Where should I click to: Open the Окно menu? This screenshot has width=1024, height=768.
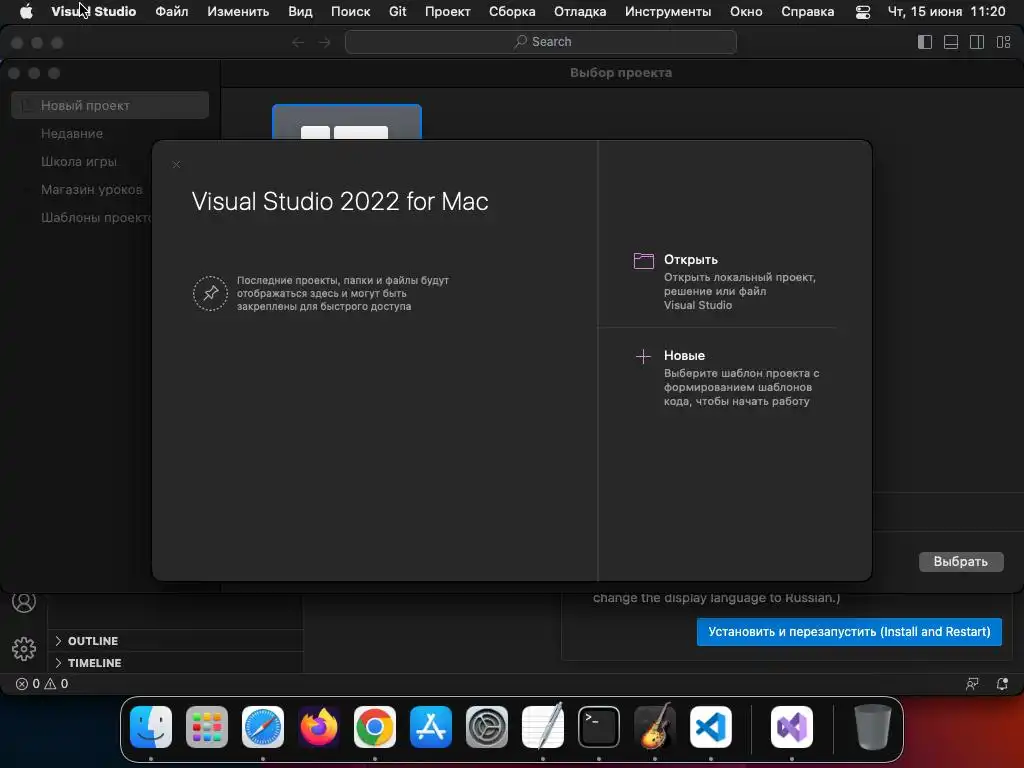click(x=746, y=11)
